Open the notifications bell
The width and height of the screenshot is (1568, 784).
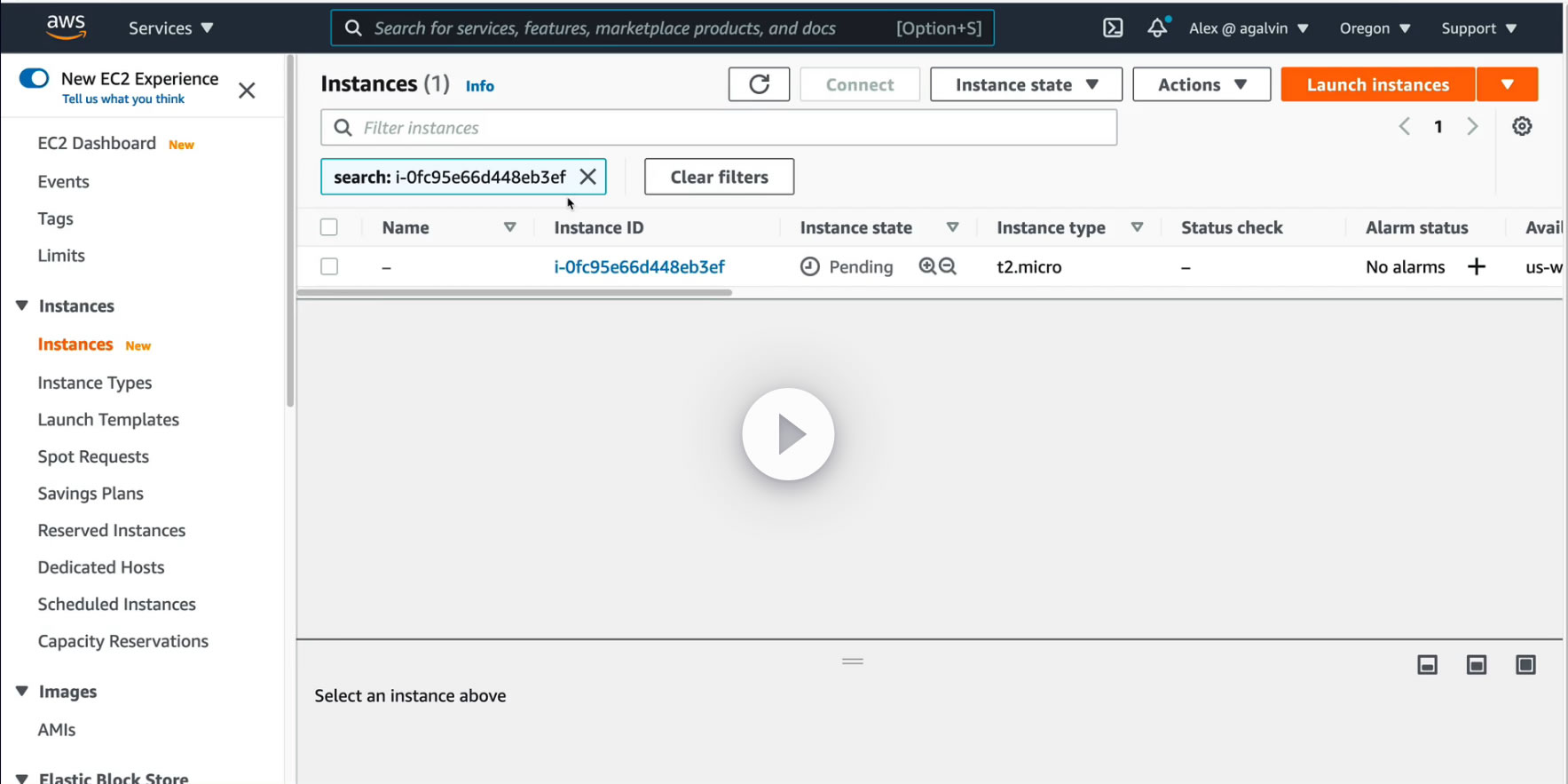pyautogui.click(x=1158, y=28)
